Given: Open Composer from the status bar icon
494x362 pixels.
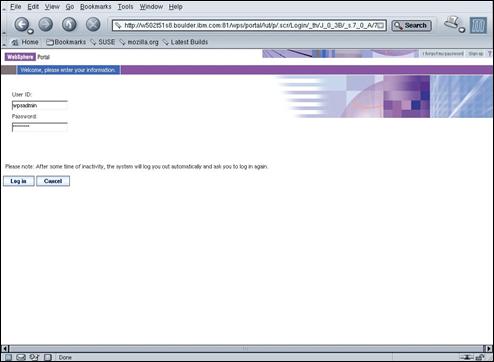Looking at the screenshot, I should (34, 357).
